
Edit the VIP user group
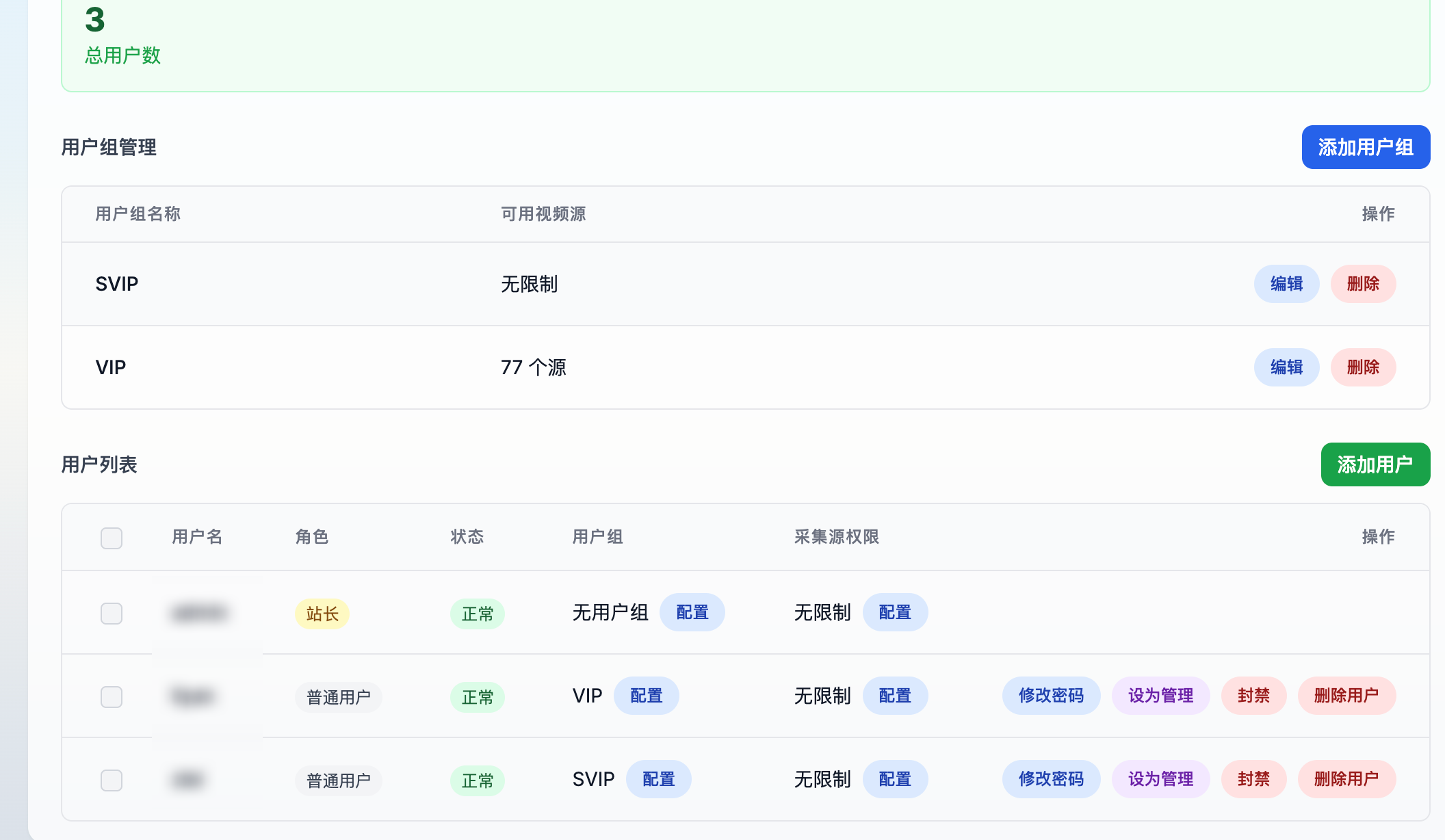tap(1286, 367)
